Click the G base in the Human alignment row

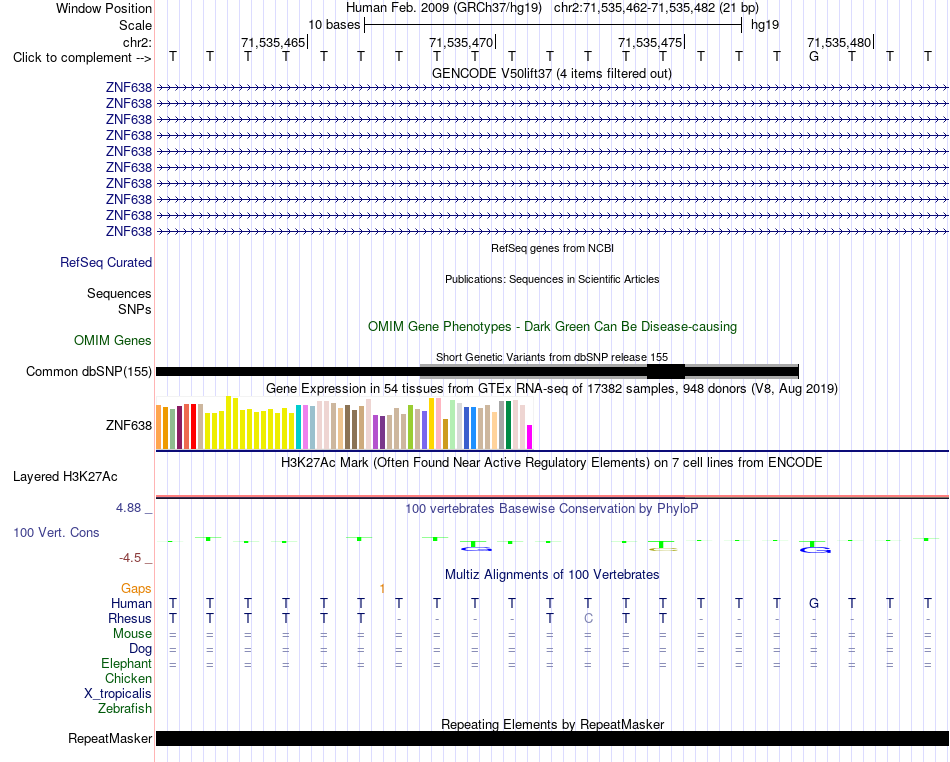pyautogui.click(x=814, y=603)
